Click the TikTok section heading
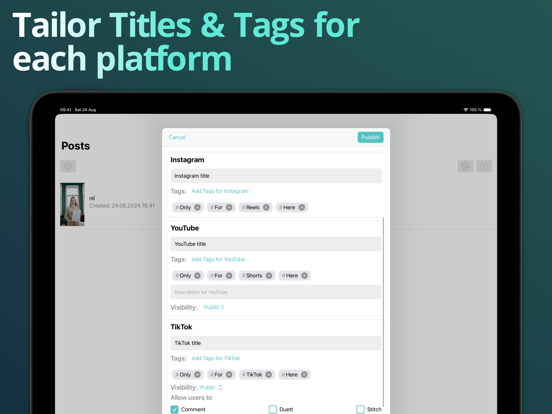552x414 pixels. (181, 327)
